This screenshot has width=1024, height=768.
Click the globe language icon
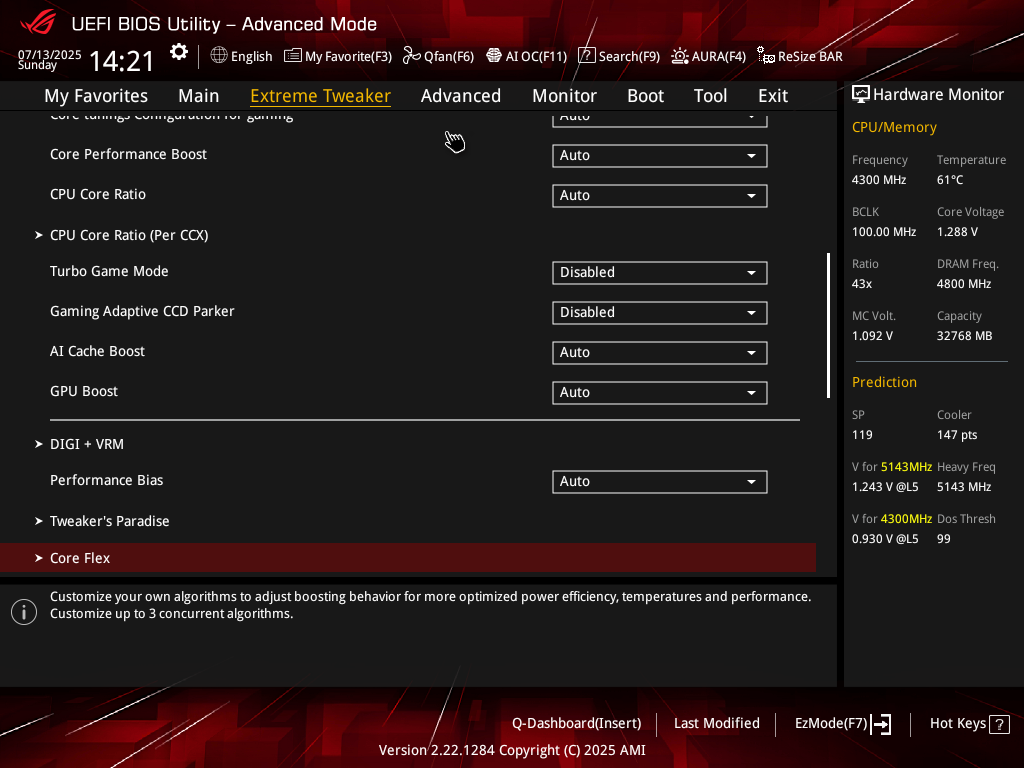[219, 56]
